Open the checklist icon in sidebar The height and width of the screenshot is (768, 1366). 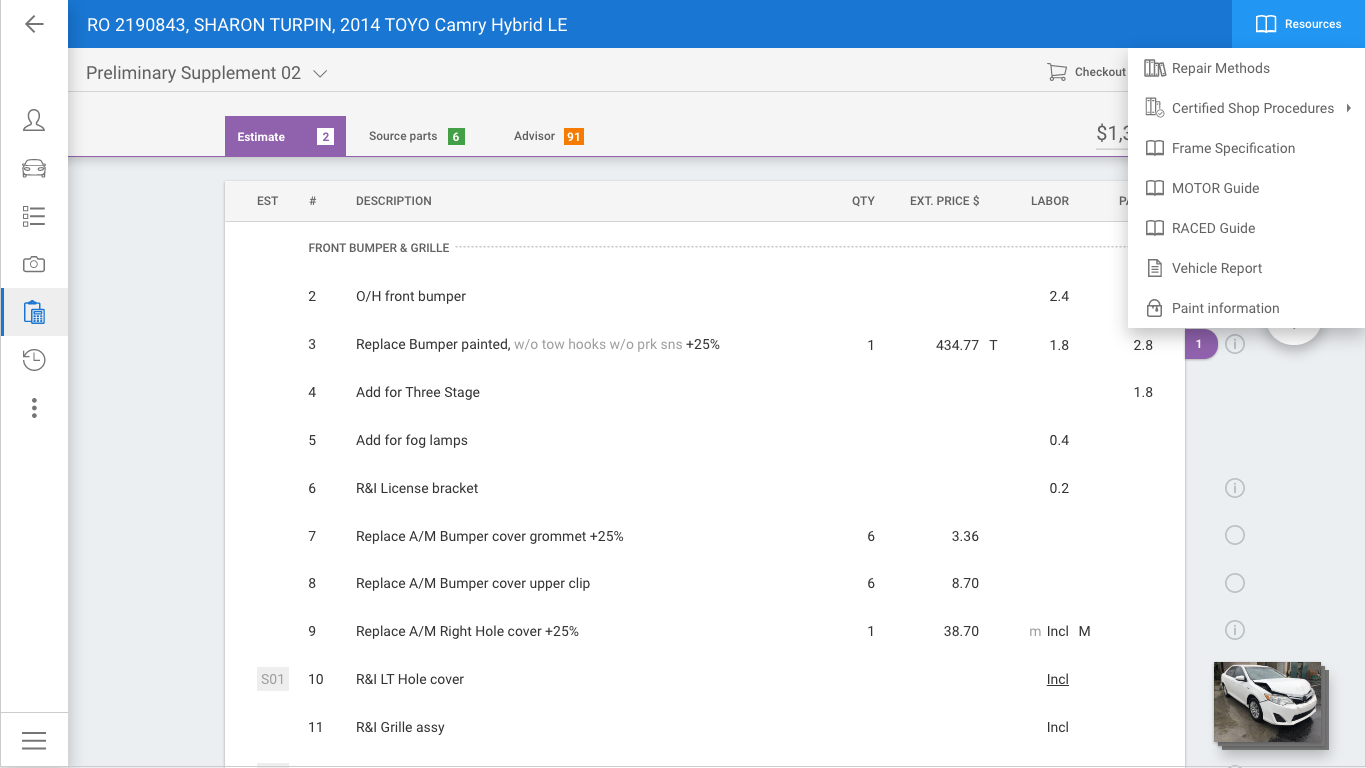click(x=34, y=216)
